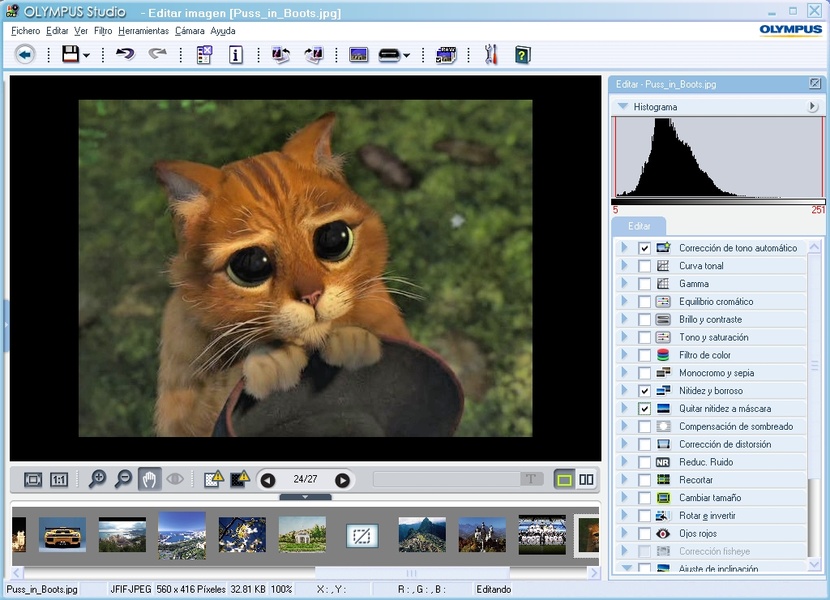The image size is (830, 600).
Task: Click the edit panel vertical scrollbar
Action: pos(814,366)
